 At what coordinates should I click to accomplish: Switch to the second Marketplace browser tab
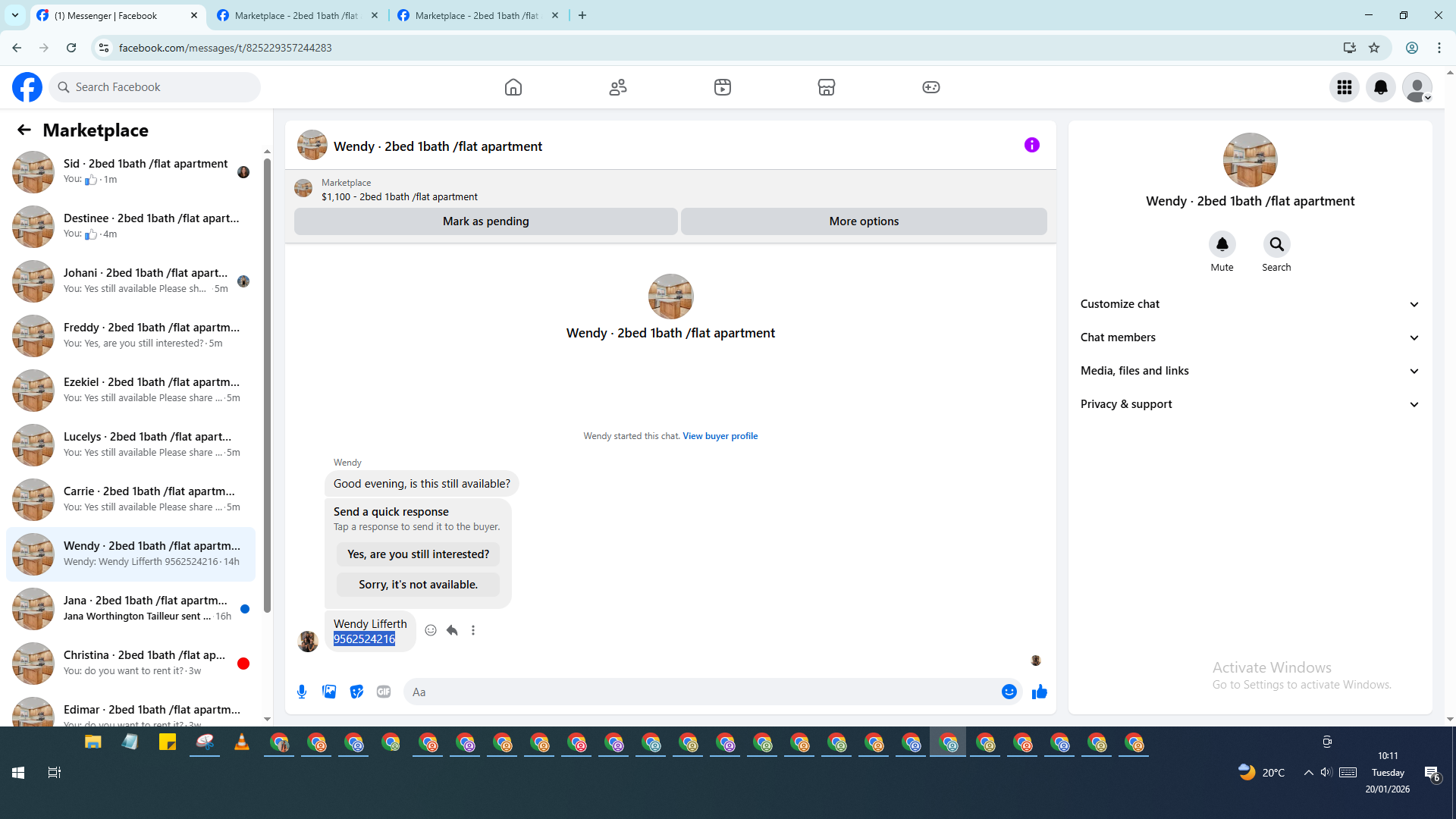click(297, 15)
